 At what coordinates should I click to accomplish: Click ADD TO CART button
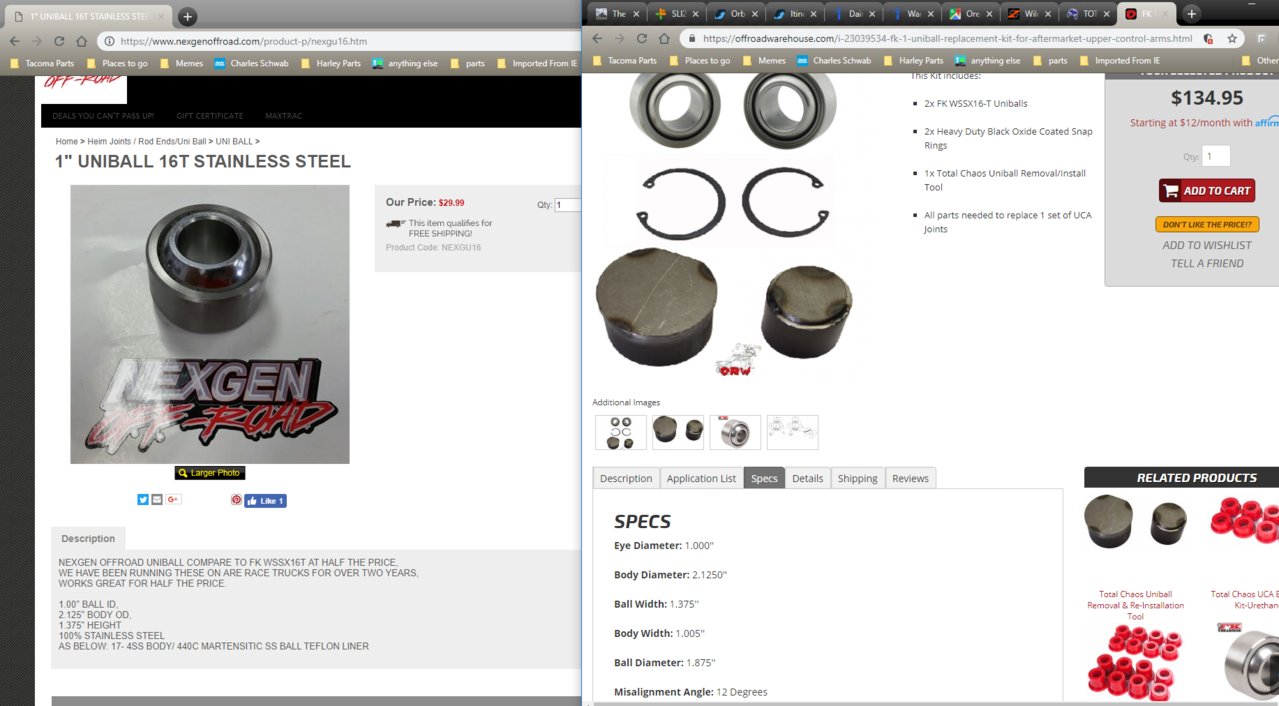tap(1207, 191)
